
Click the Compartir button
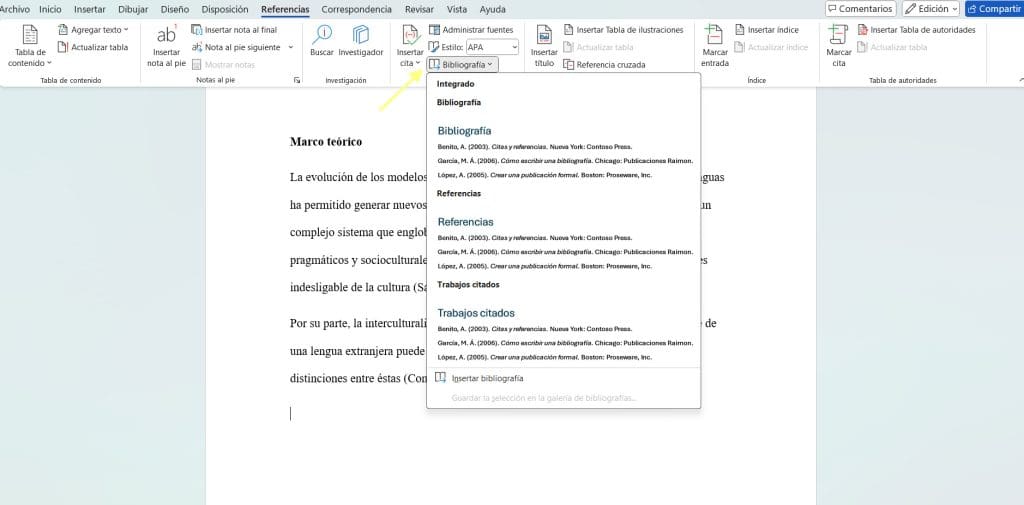pos(994,8)
